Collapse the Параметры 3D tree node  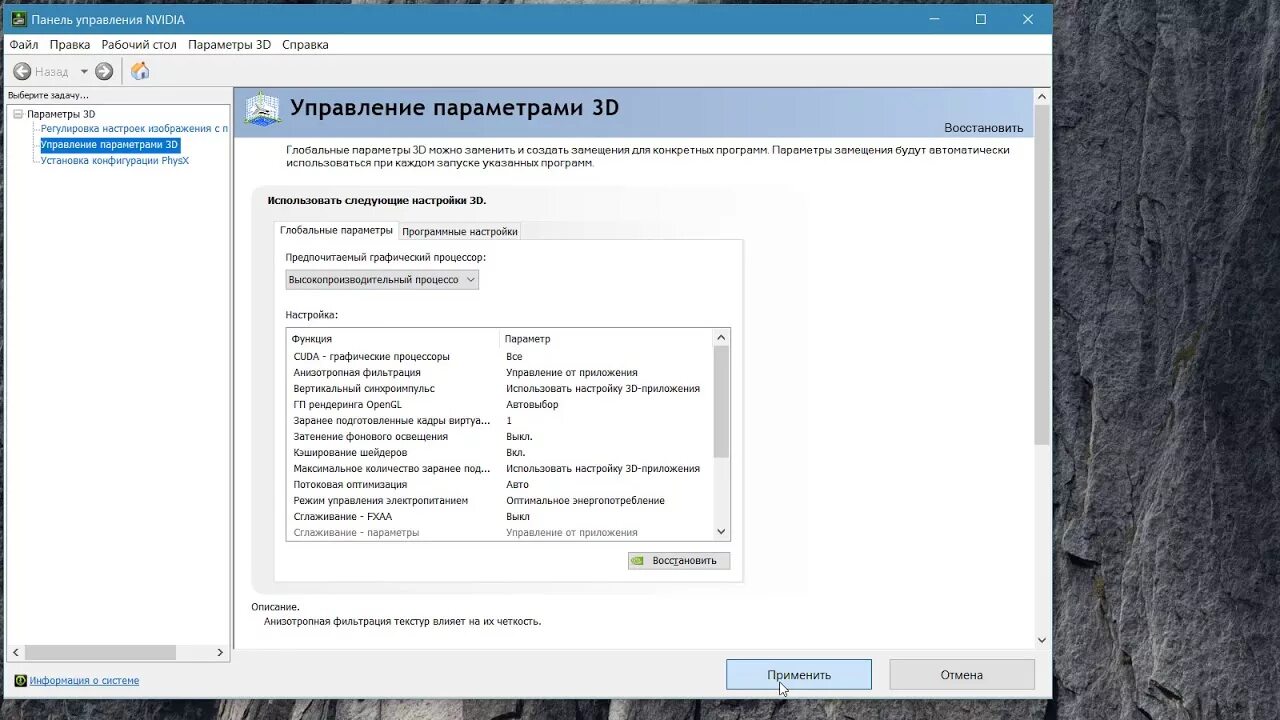[18, 114]
